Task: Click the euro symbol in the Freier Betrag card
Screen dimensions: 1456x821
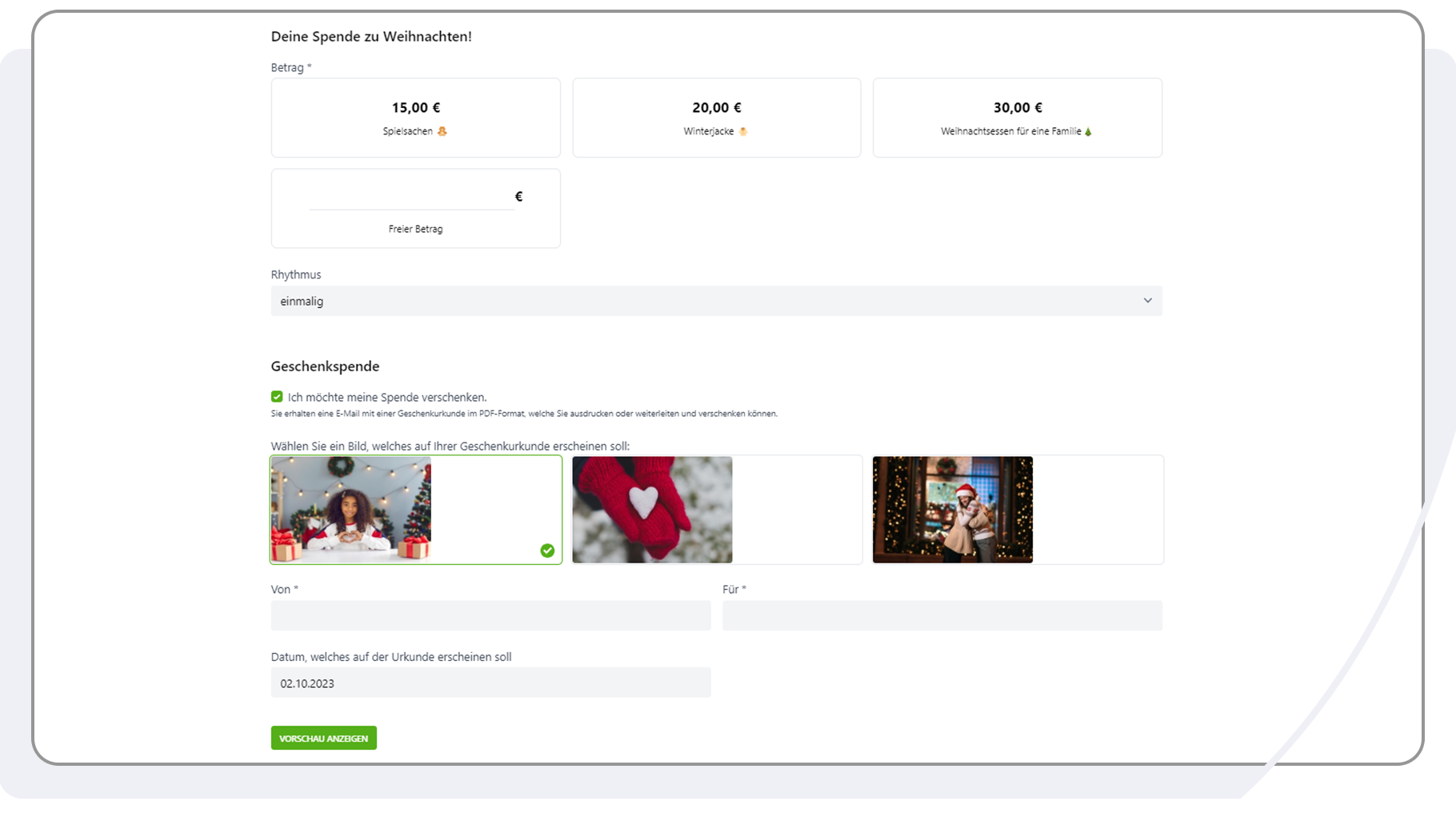Action: pos(518,195)
